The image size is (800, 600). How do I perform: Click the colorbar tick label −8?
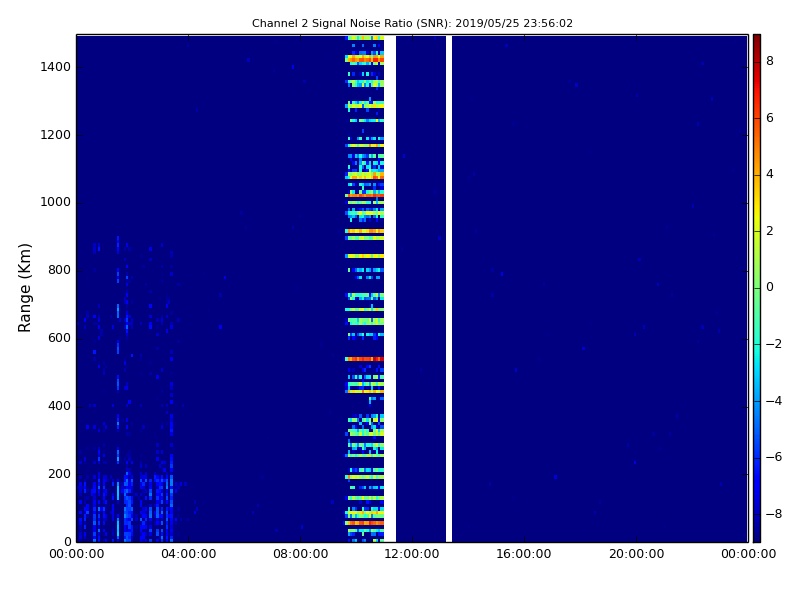(x=773, y=514)
